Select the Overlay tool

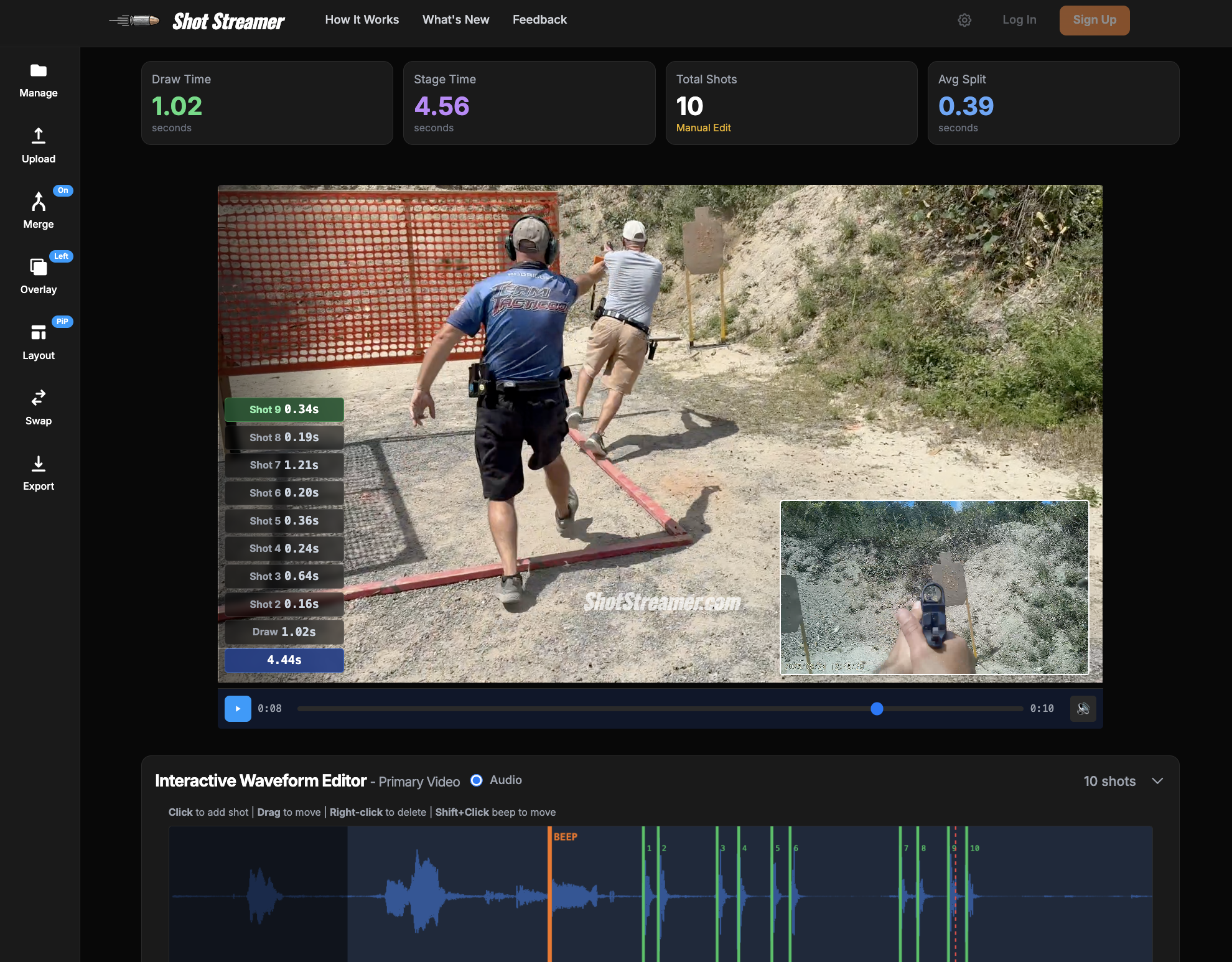[x=39, y=276]
